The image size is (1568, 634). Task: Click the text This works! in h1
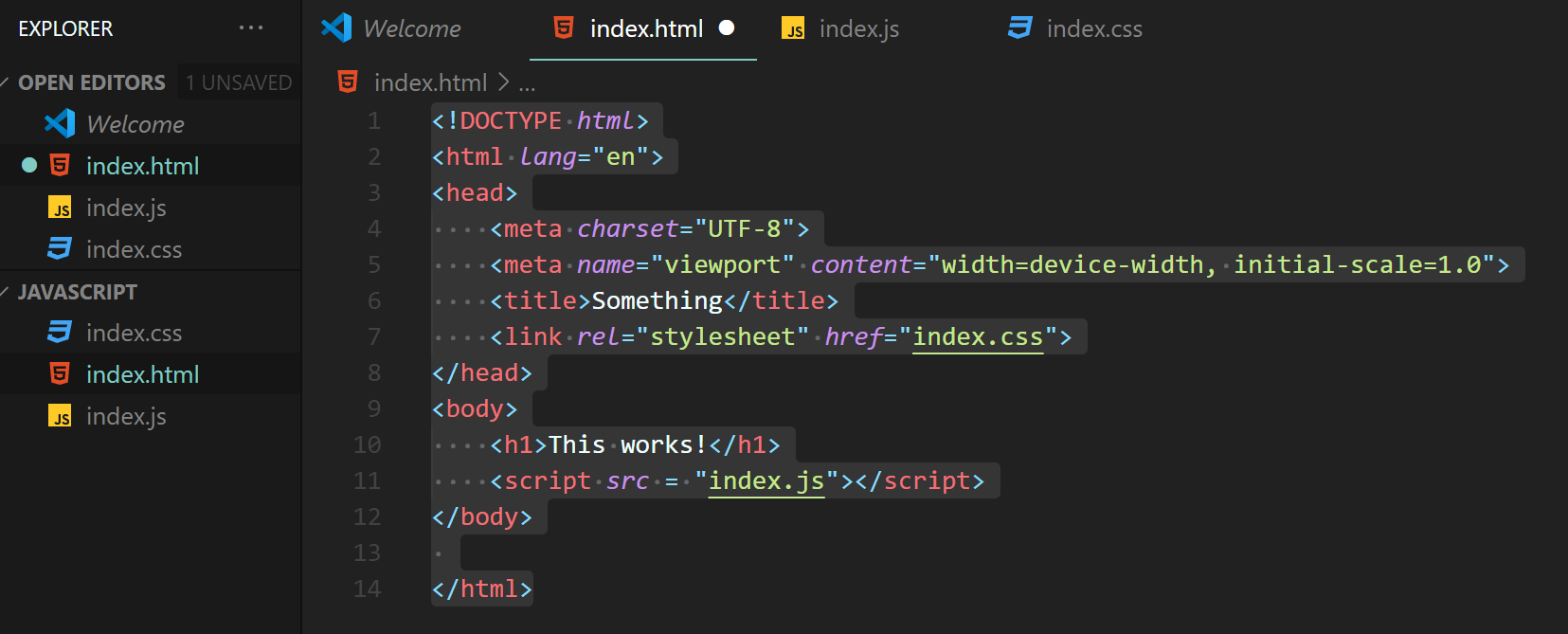628,444
